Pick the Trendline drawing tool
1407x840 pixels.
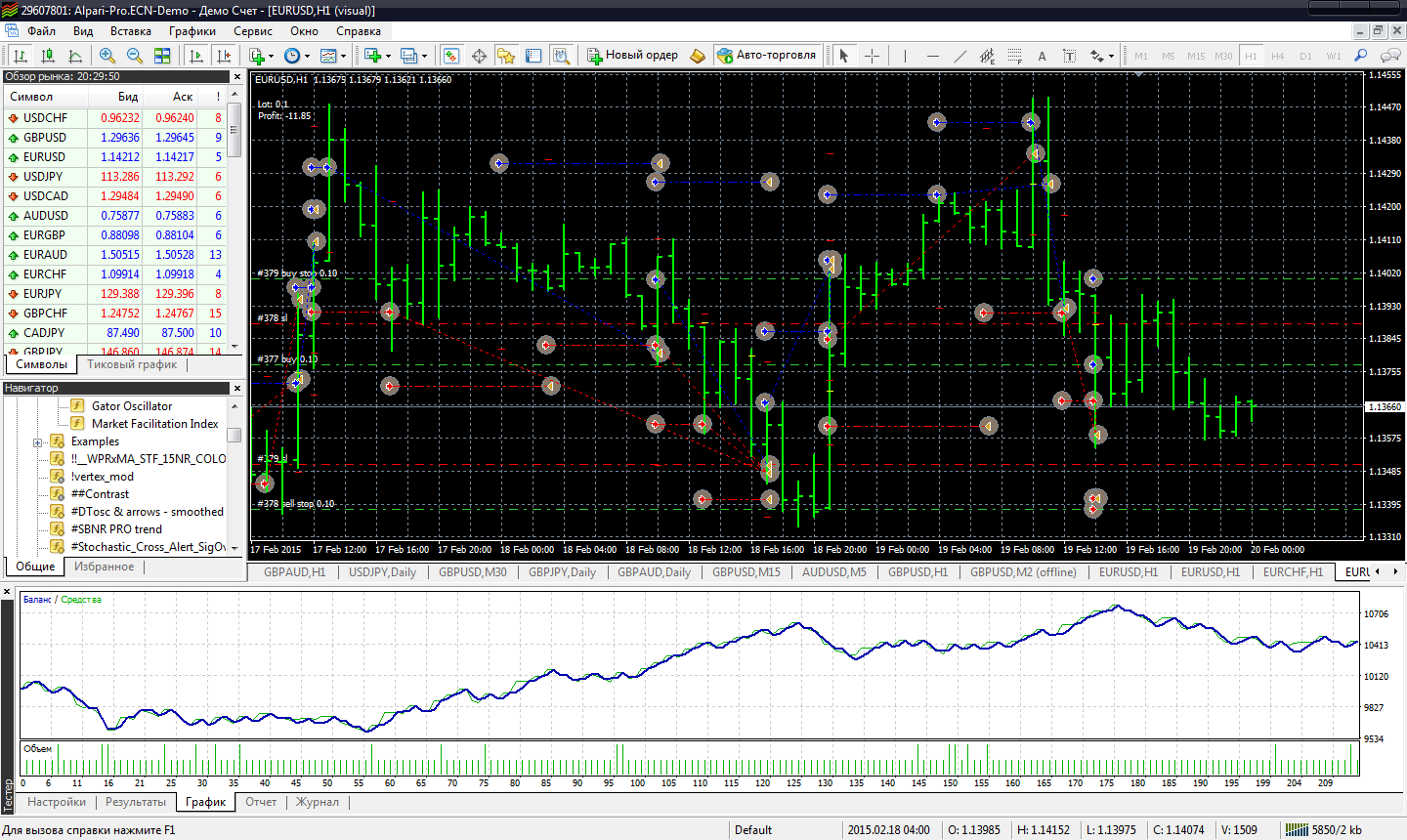[959, 56]
